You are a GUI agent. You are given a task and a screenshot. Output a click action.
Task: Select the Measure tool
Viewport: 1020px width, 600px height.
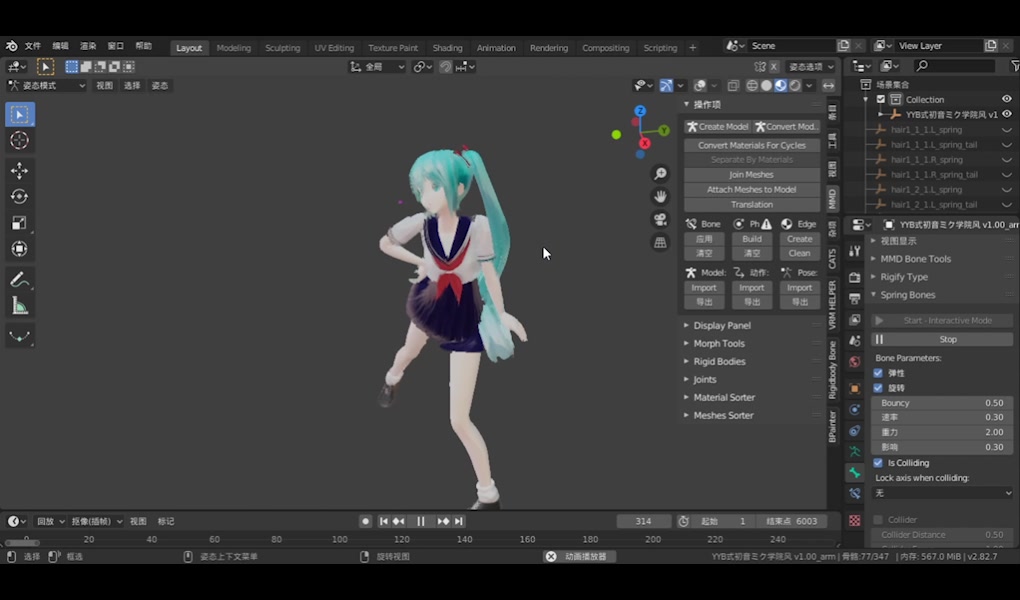click(20, 306)
